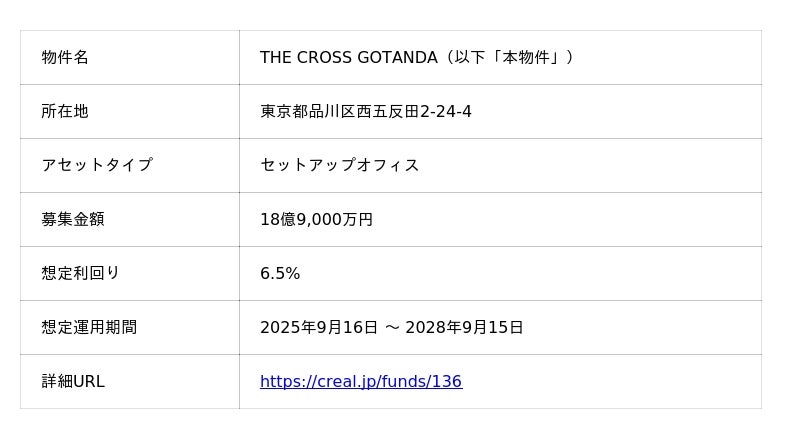This screenshot has width=800, height=439.
Task: Select the セットアップオフィス value
Action: tap(340, 165)
